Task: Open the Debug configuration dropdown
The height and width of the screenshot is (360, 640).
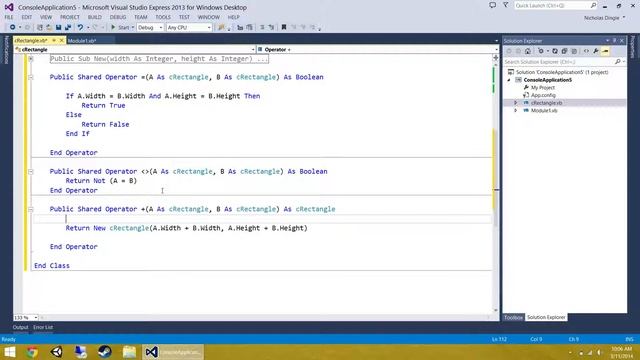Action: pyautogui.click(x=150, y=27)
